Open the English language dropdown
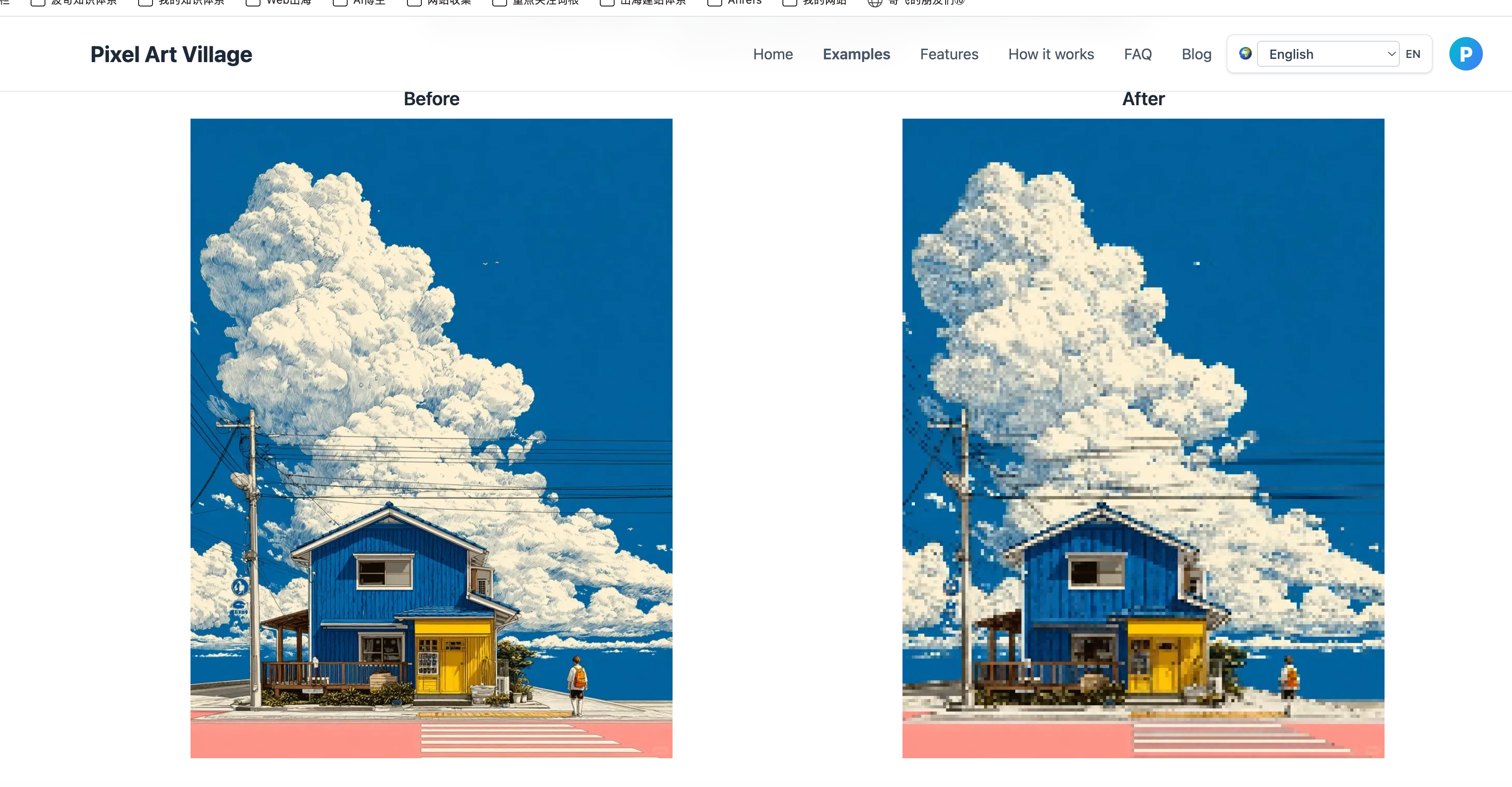The image size is (1512, 787). click(1321, 54)
